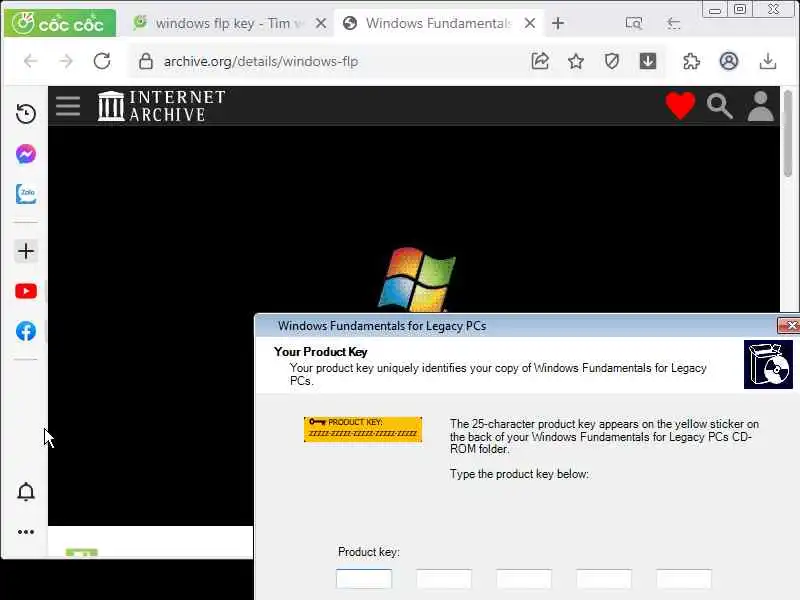Open Internet Archive hamburger menu
Screen dimensions: 800x600
68,106
